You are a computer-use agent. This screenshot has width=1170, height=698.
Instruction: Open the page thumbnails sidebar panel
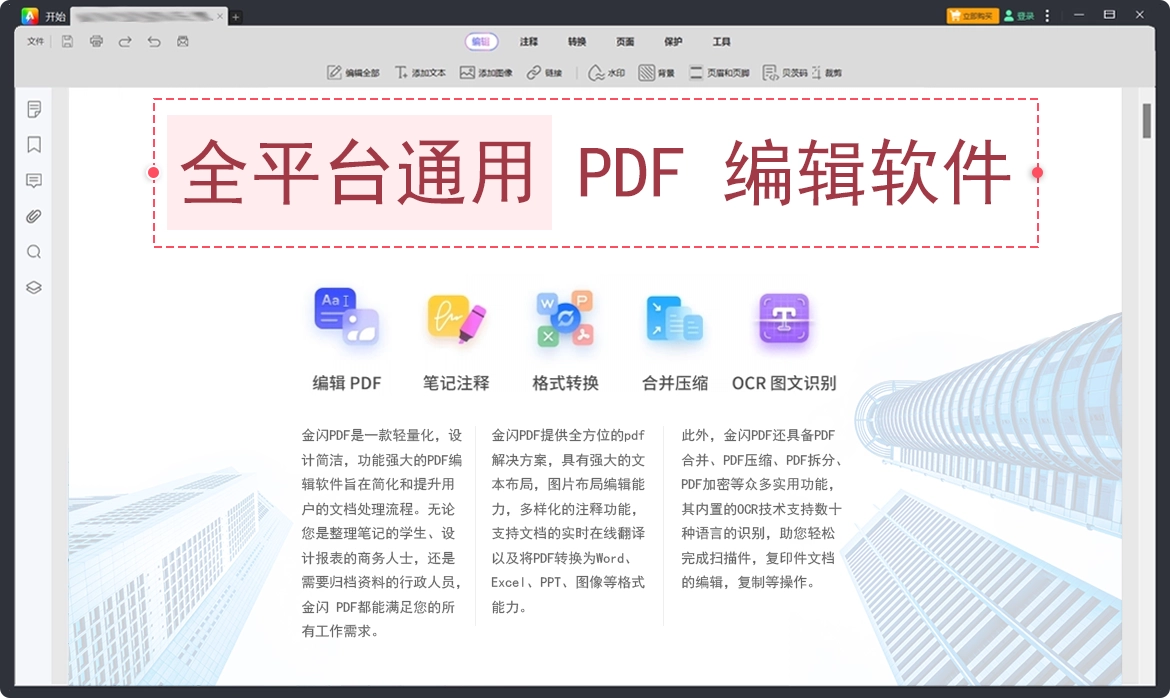point(34,110)
